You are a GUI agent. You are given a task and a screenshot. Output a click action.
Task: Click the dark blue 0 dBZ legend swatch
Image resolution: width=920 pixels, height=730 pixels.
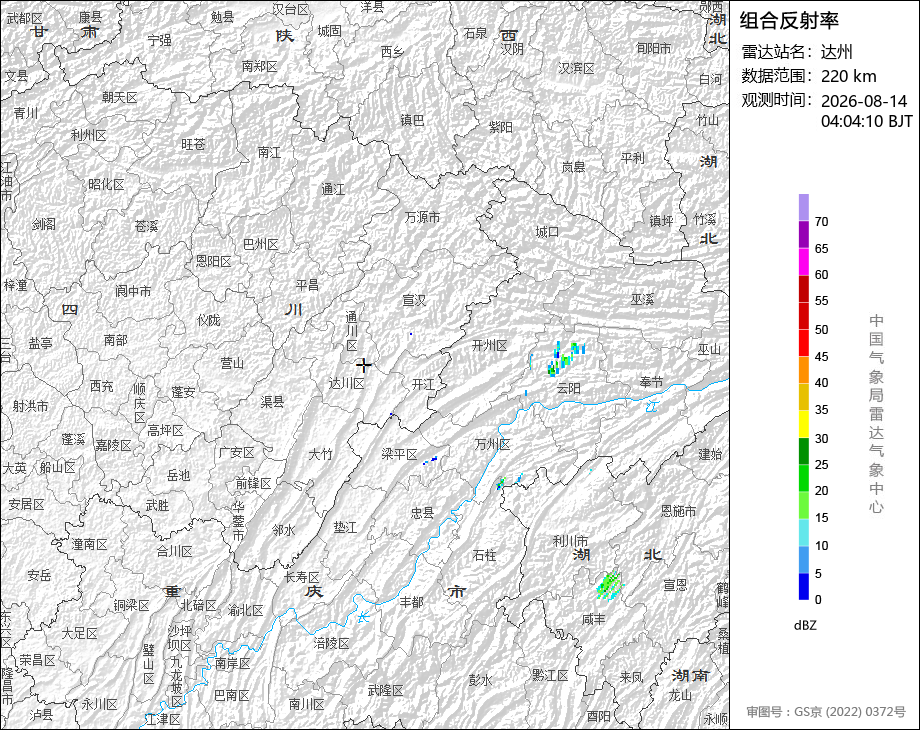[804, 586]
